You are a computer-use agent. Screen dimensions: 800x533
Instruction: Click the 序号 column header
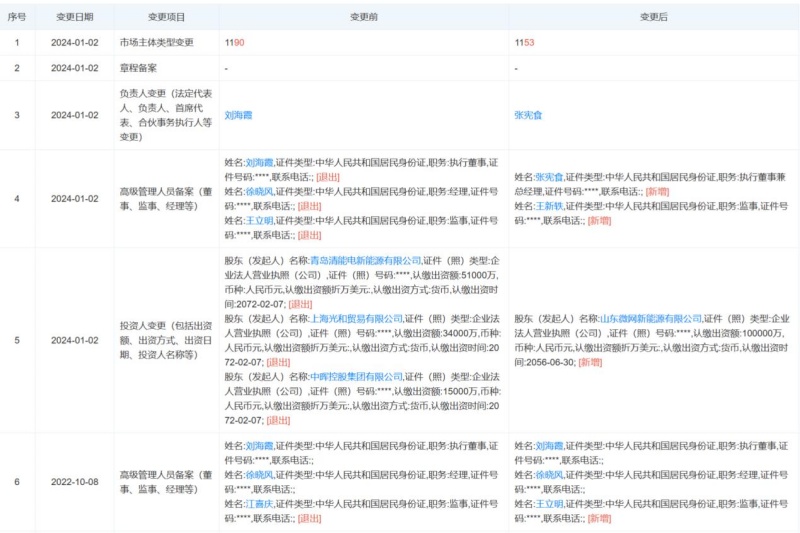[x=16, y=17]
